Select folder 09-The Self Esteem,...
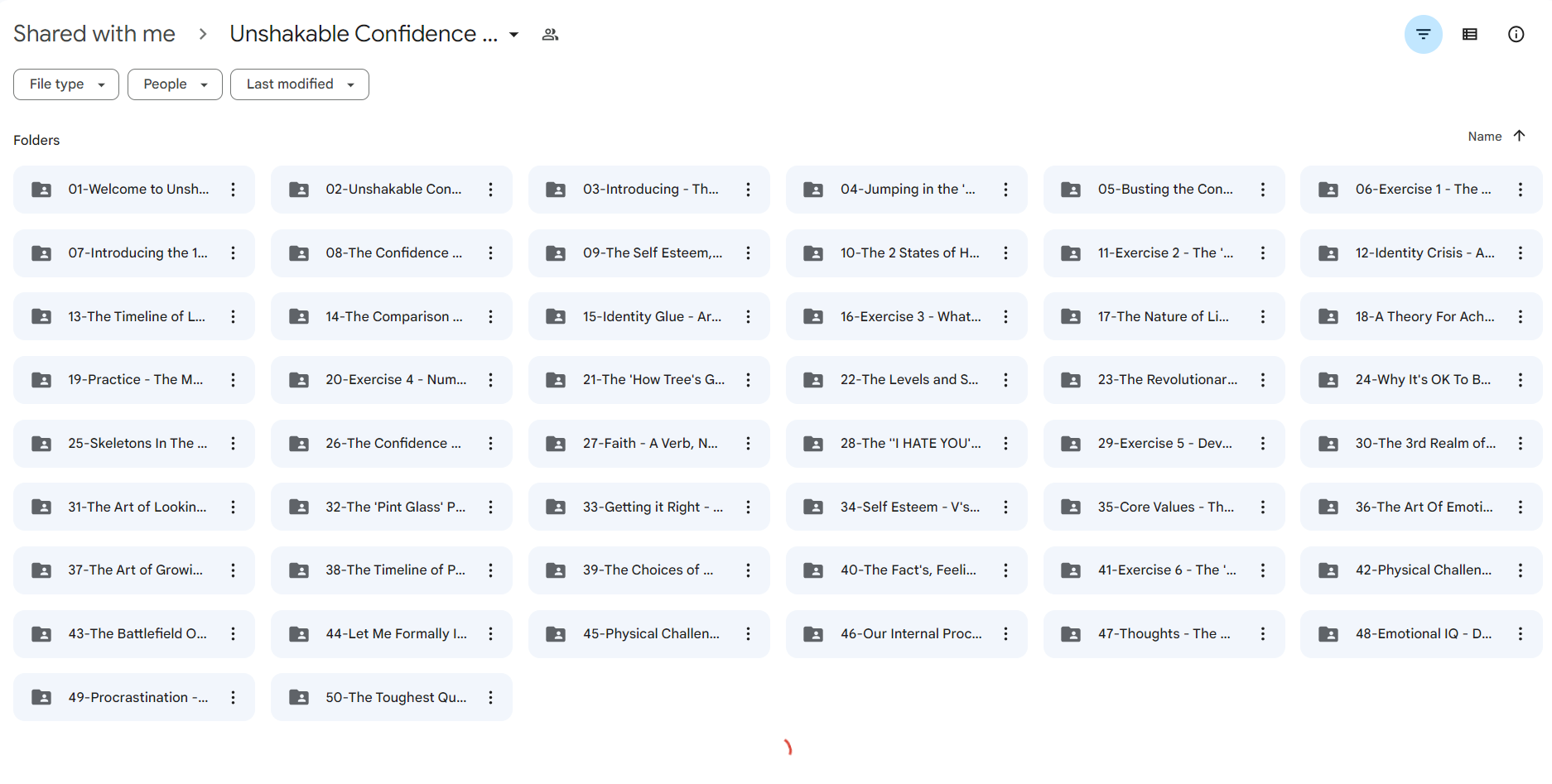 [649, 253]
